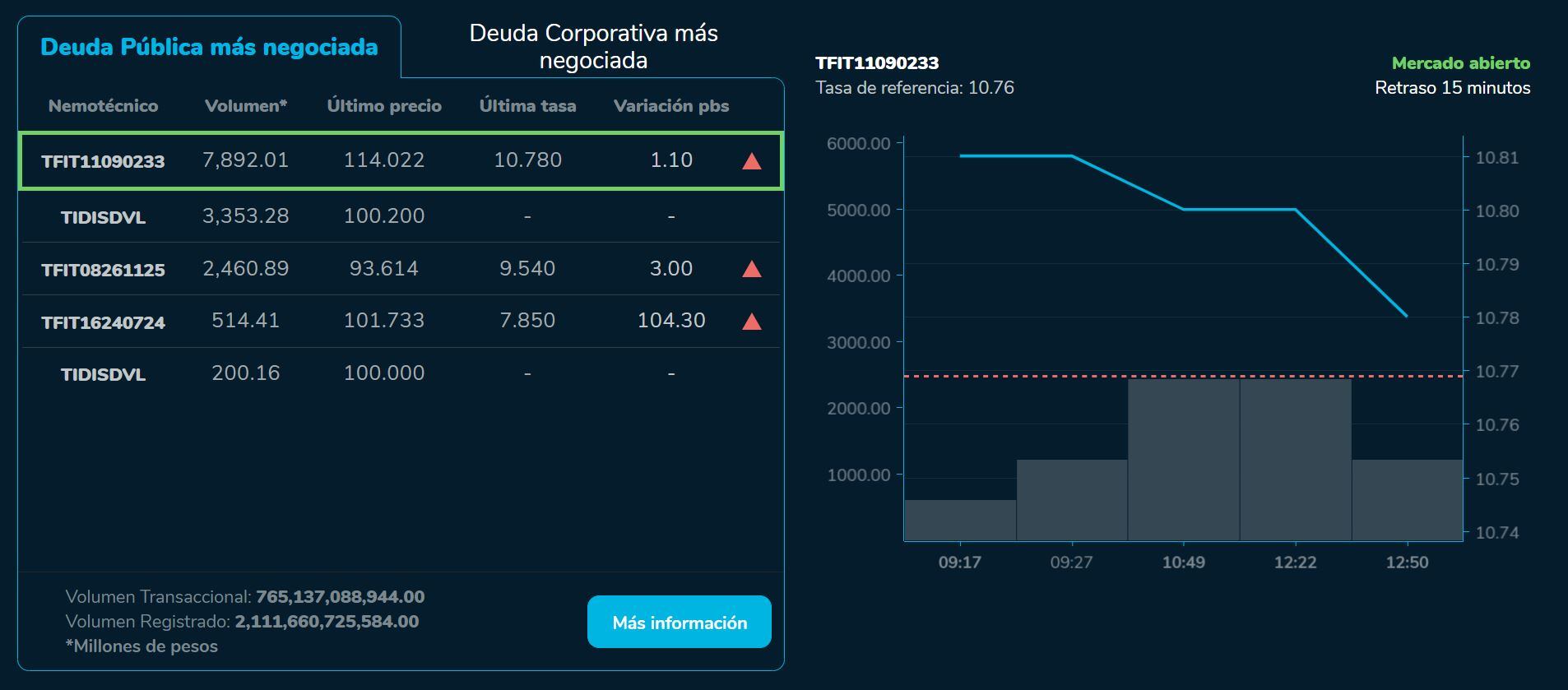Click the Volumen* column header

click(x=246, y=105)
